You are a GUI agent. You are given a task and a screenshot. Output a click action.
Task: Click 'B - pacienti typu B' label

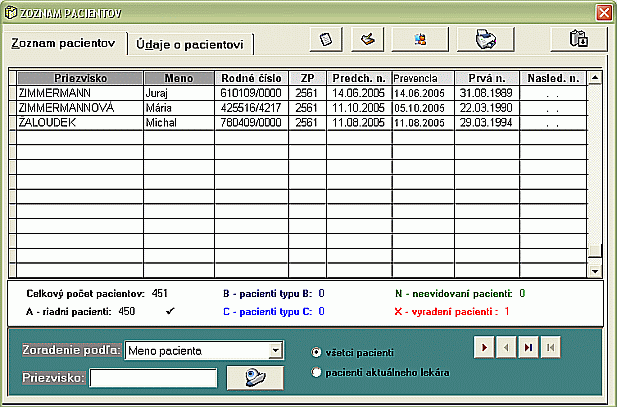(x=268, y=294)
